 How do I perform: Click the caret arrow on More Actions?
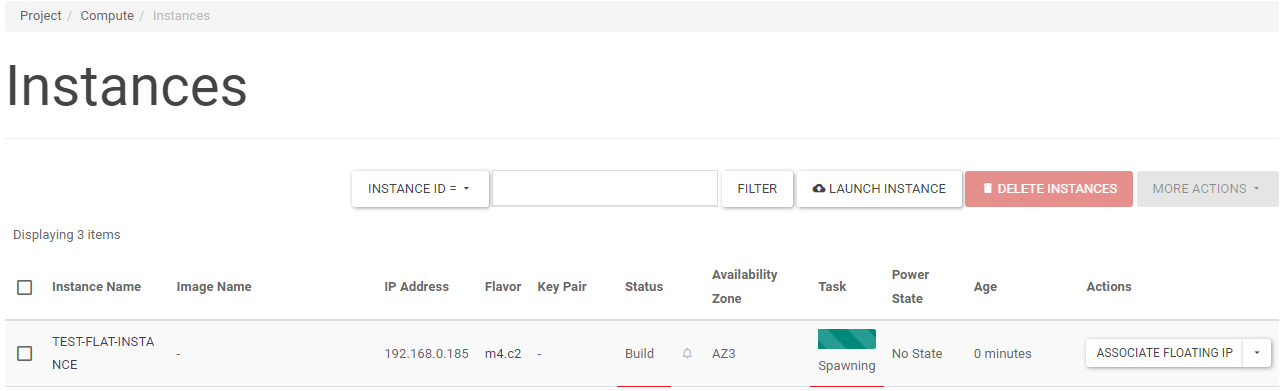click(x=1257, y=189)
